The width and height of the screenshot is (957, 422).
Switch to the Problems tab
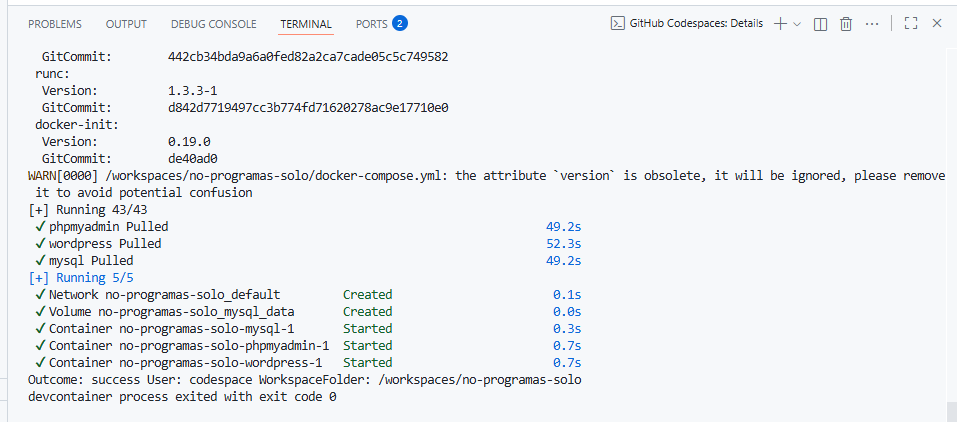[55, 23]
